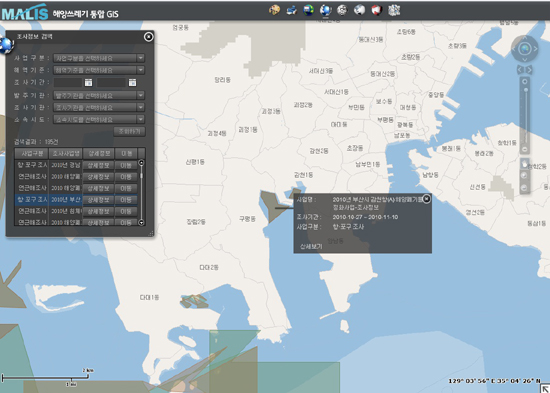Click the results list scrollbar down arrow
The width and height of the screenshot is (550, 393).
tap(141, 222)
